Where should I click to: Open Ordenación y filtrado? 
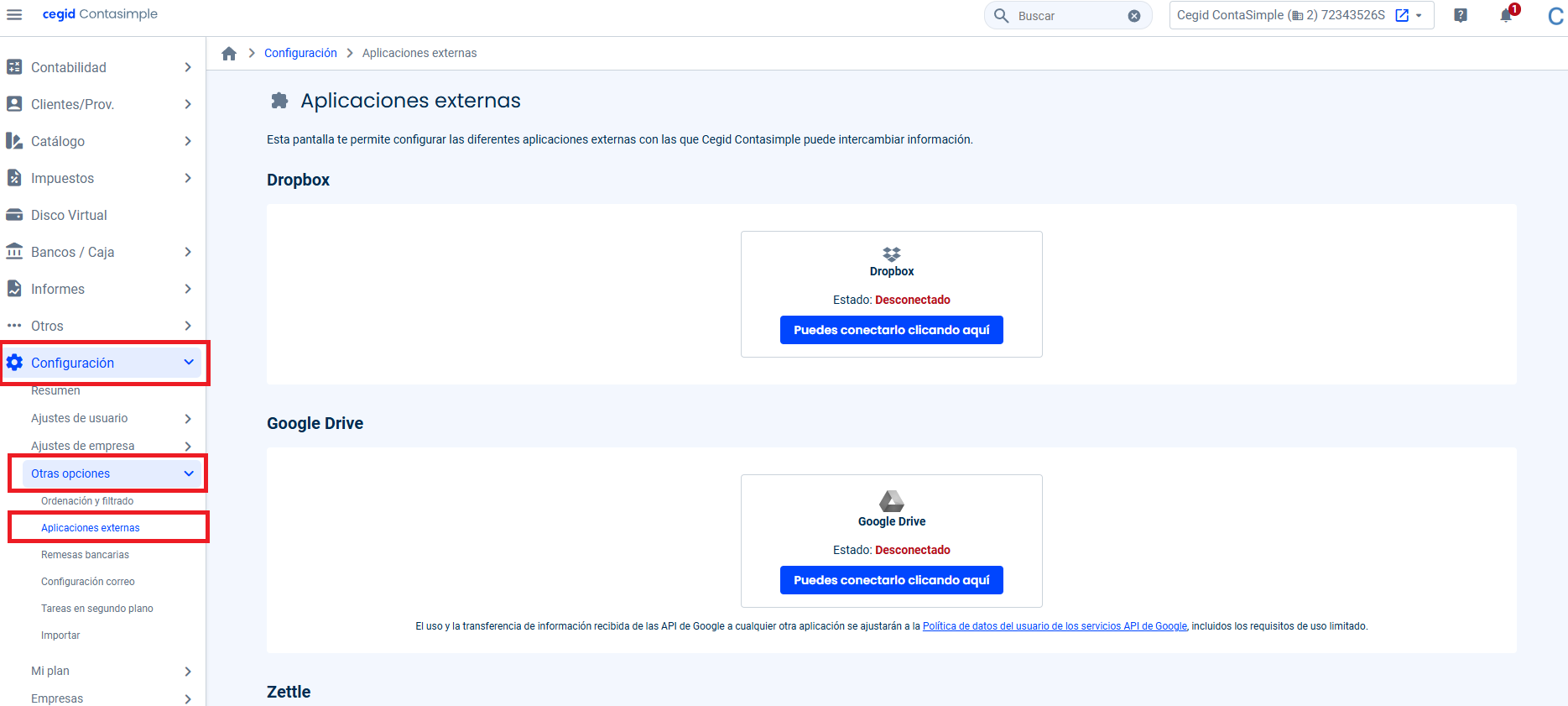[87, 501]
